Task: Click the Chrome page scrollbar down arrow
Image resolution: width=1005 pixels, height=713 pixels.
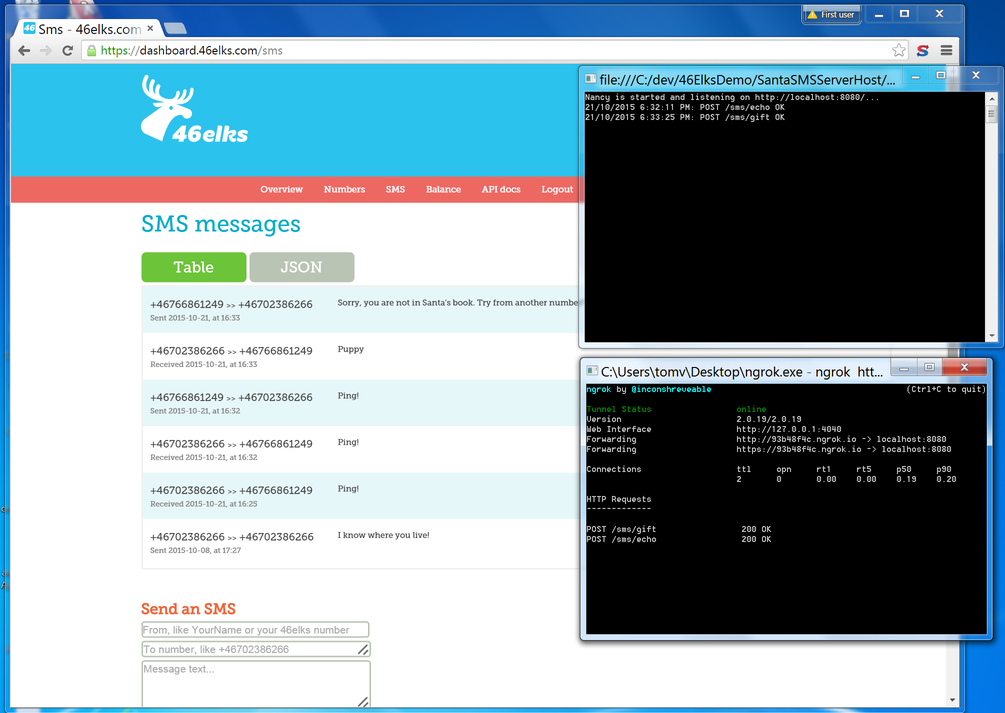Action: [952, 700]
